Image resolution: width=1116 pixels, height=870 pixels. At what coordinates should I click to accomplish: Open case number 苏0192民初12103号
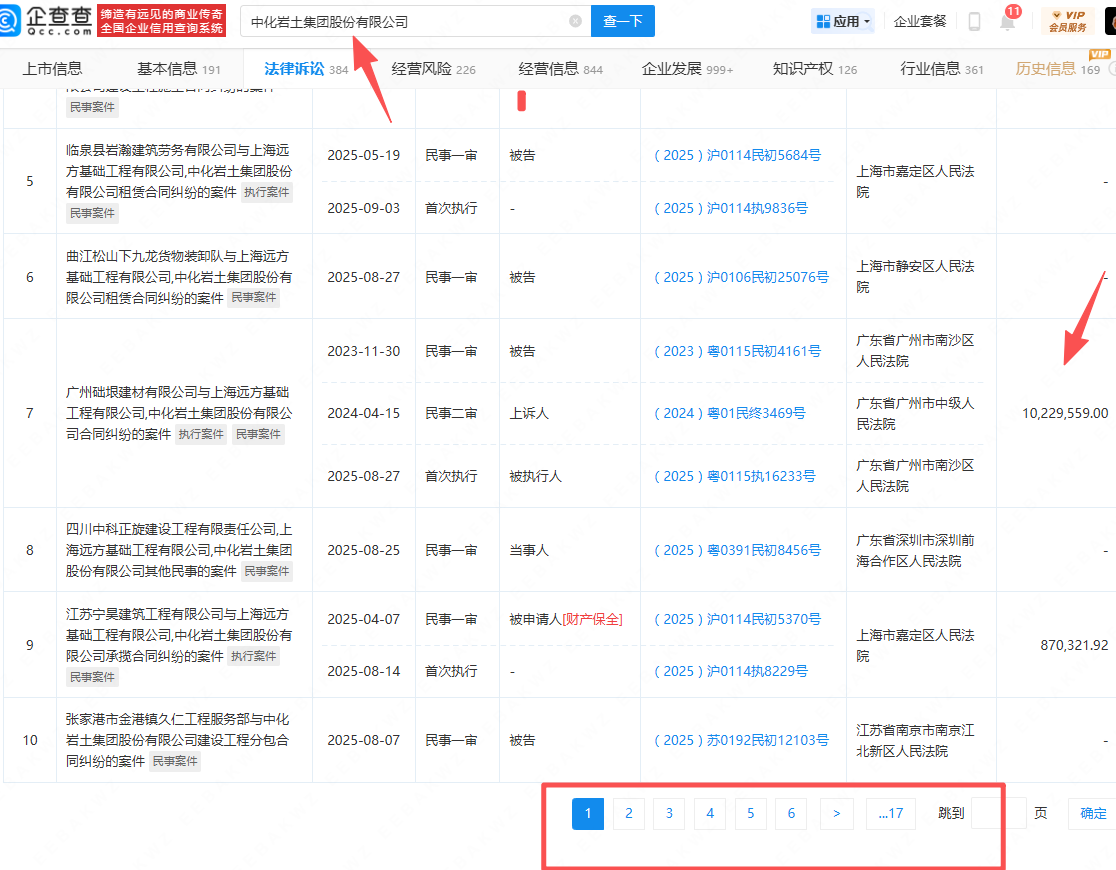click(741, 740)
